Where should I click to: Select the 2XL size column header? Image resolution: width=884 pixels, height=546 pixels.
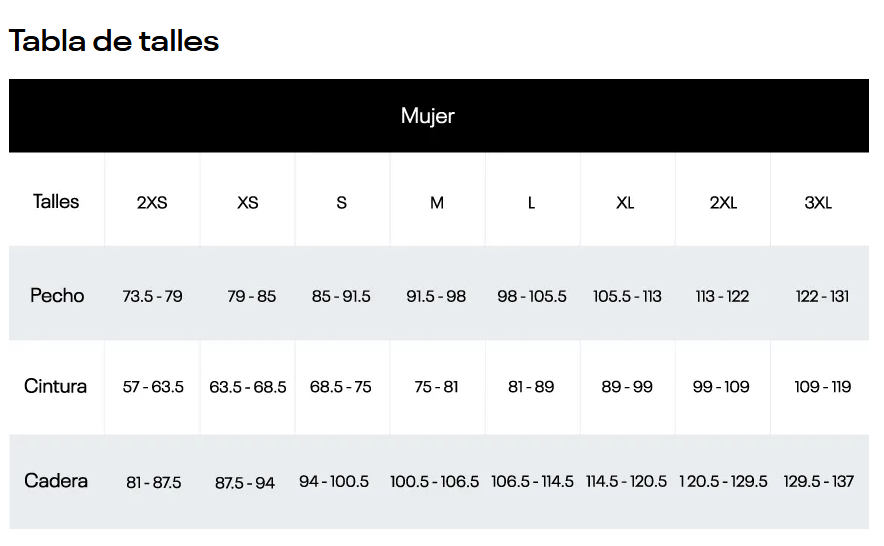pyautogui.click(x=723, y=202)
